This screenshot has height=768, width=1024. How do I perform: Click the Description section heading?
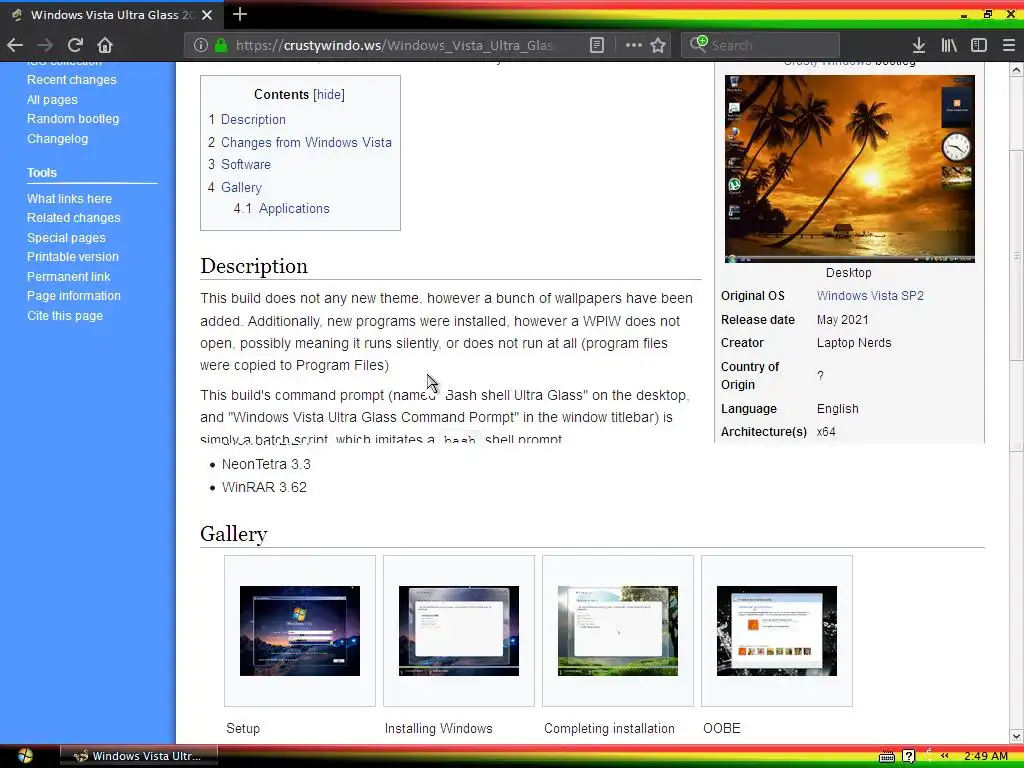[x=254, y=266]
